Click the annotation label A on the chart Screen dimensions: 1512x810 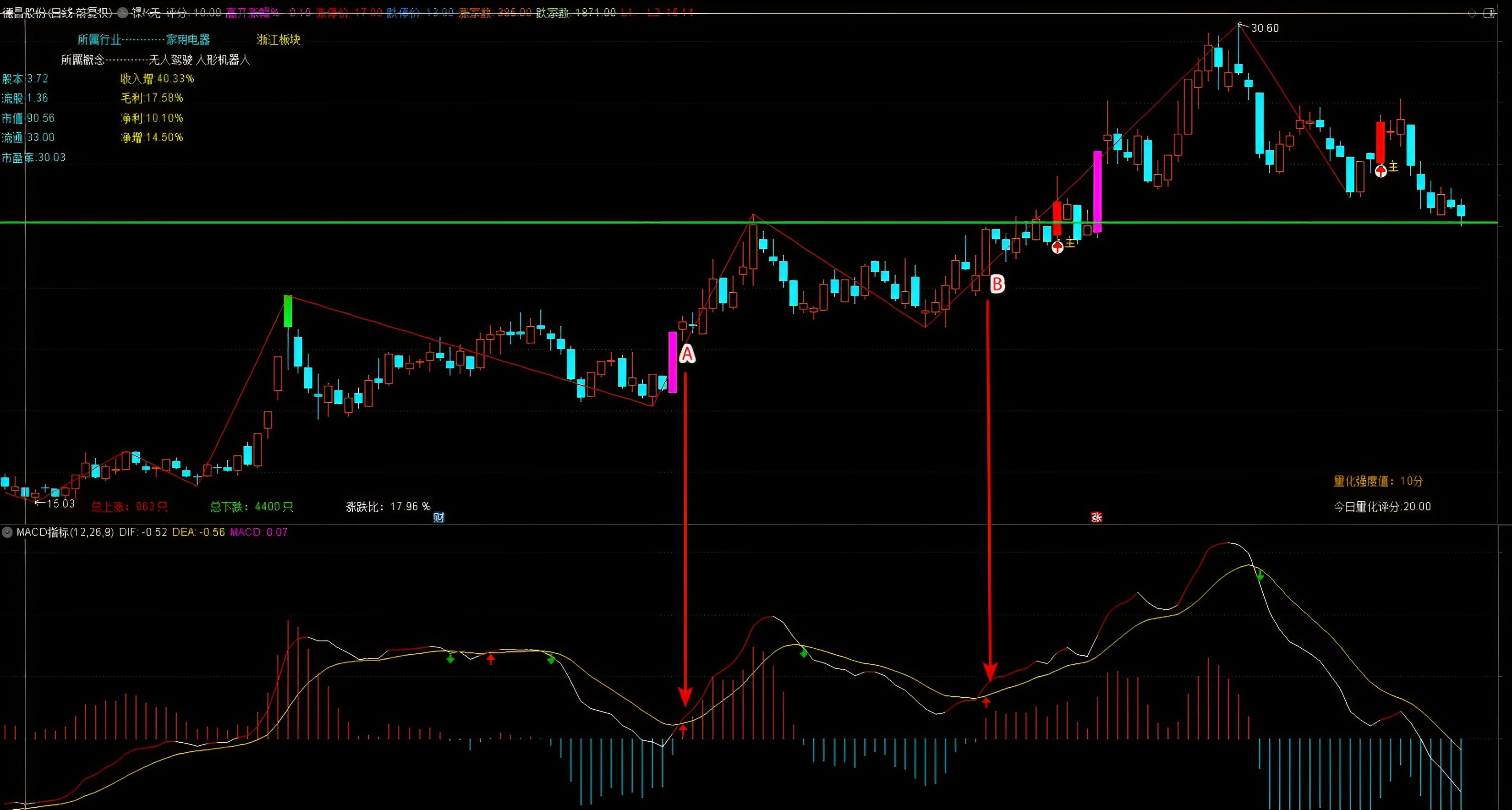(687, 353)
